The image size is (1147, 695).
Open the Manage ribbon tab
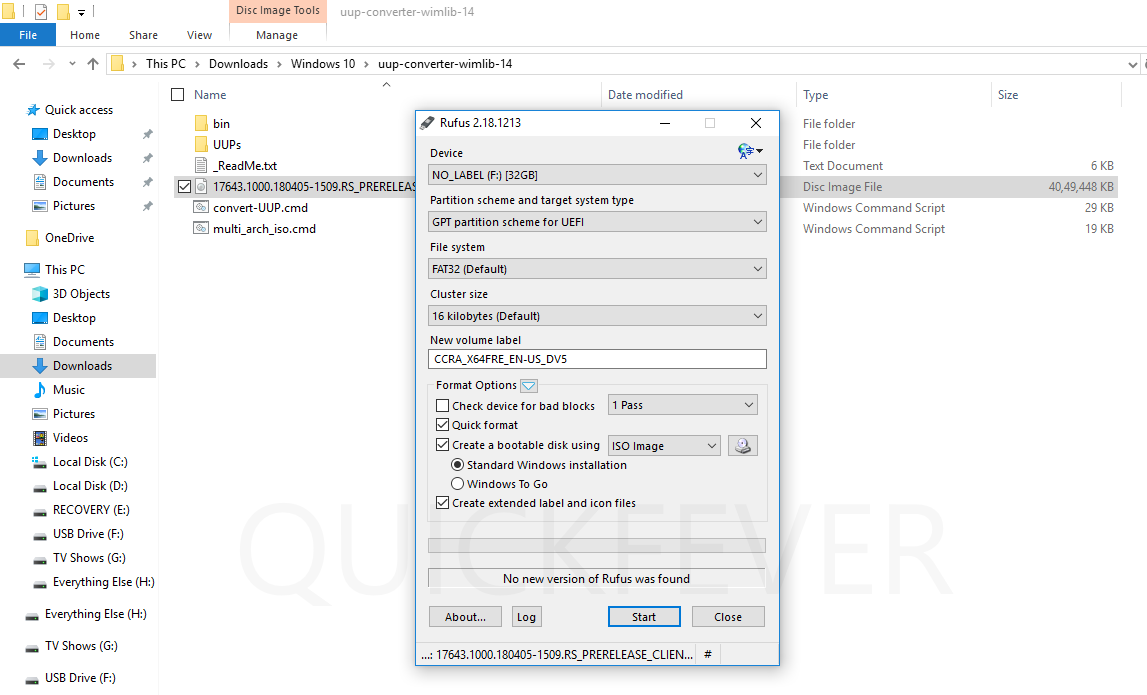pos(277,34)
